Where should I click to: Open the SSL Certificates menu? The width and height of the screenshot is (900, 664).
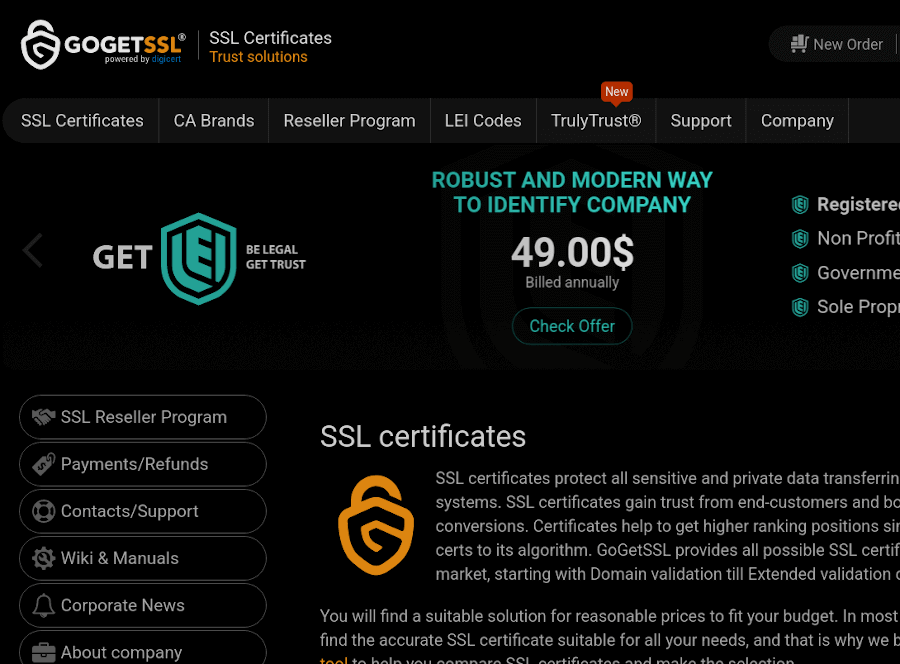tap(82, 121)
